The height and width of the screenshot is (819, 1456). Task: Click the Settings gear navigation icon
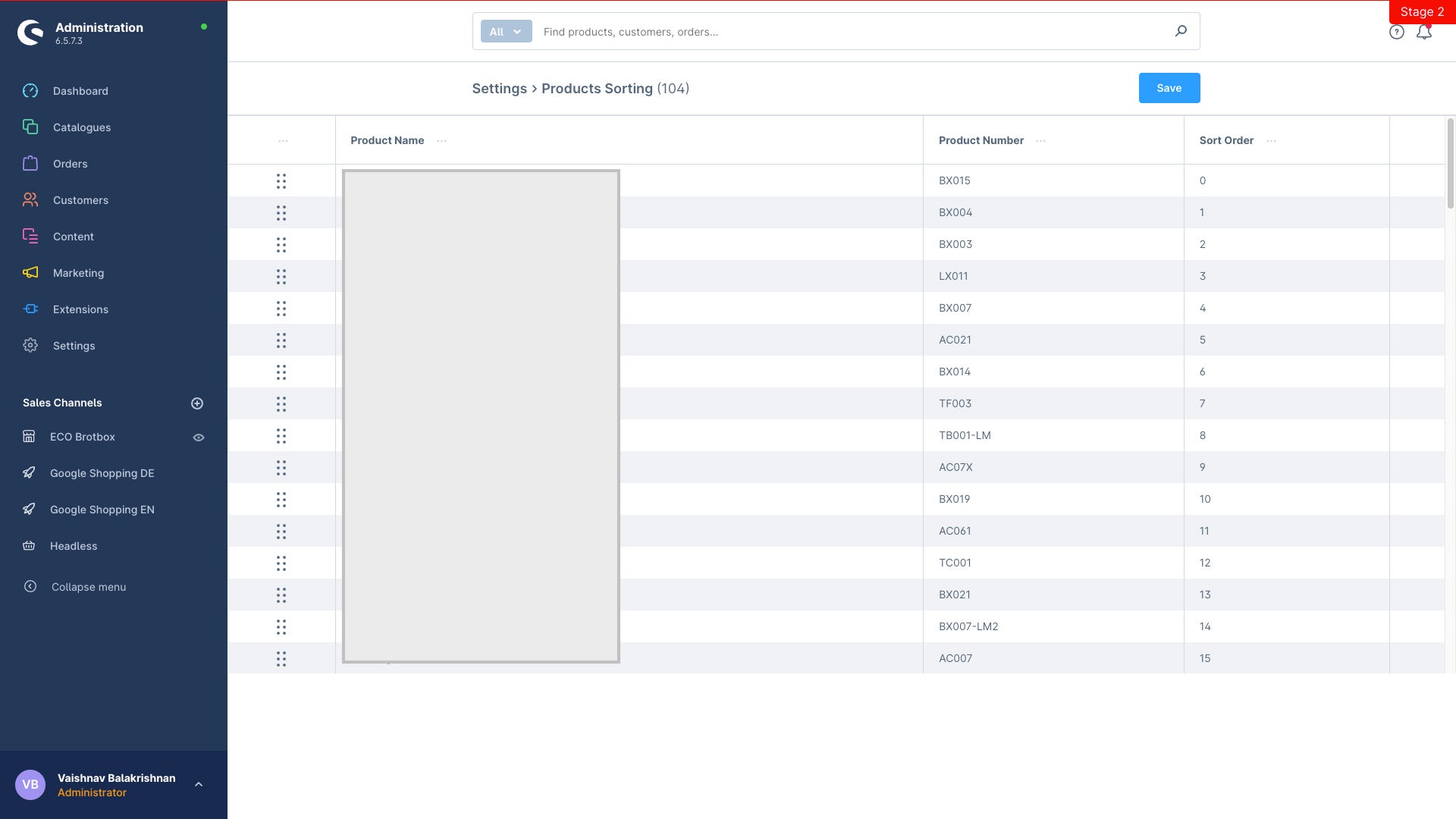[x=30, y=345]
